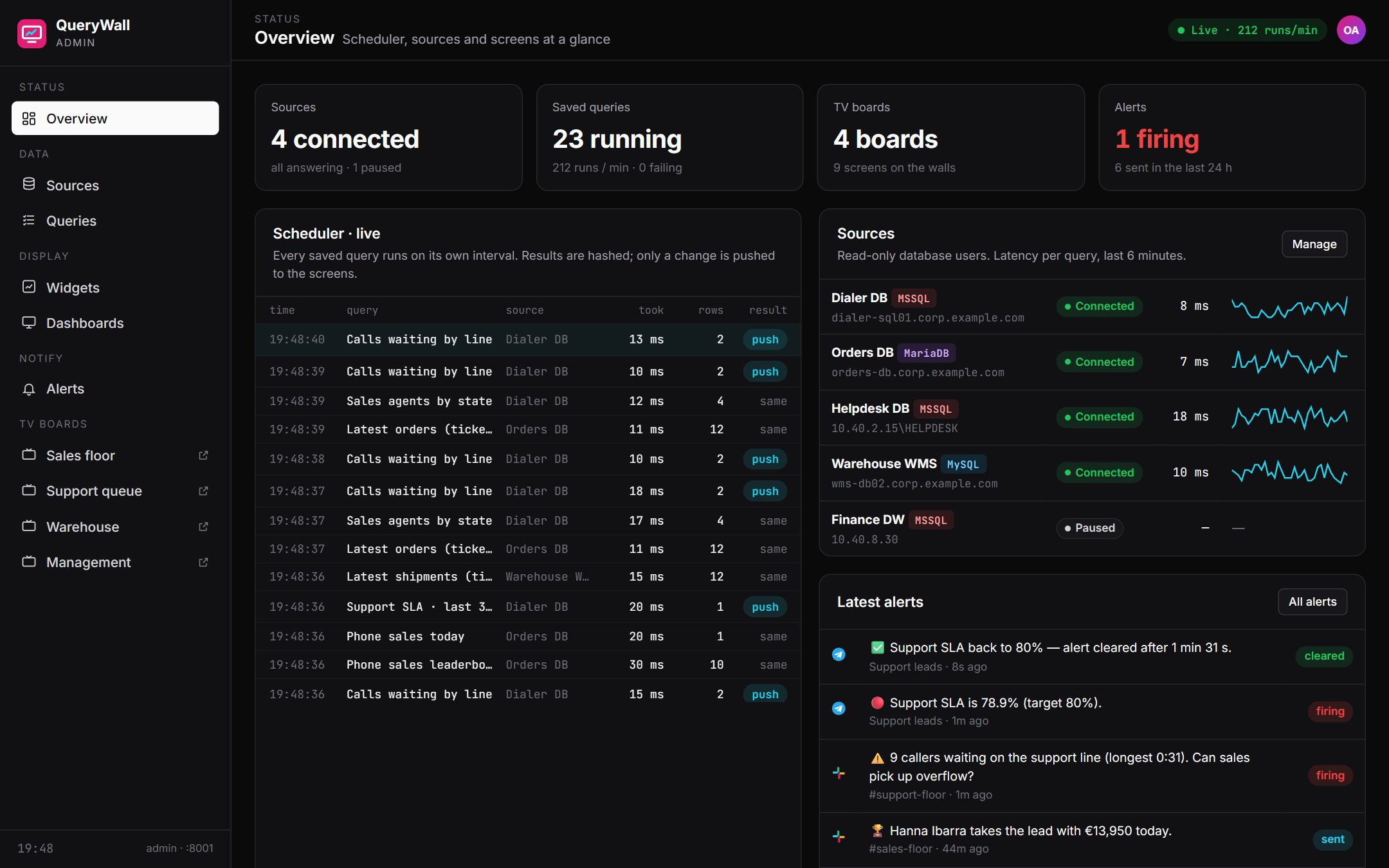Screen dimensions: 1389x868
Task: Click the Latest shipments query row
Action: (528, 577)
